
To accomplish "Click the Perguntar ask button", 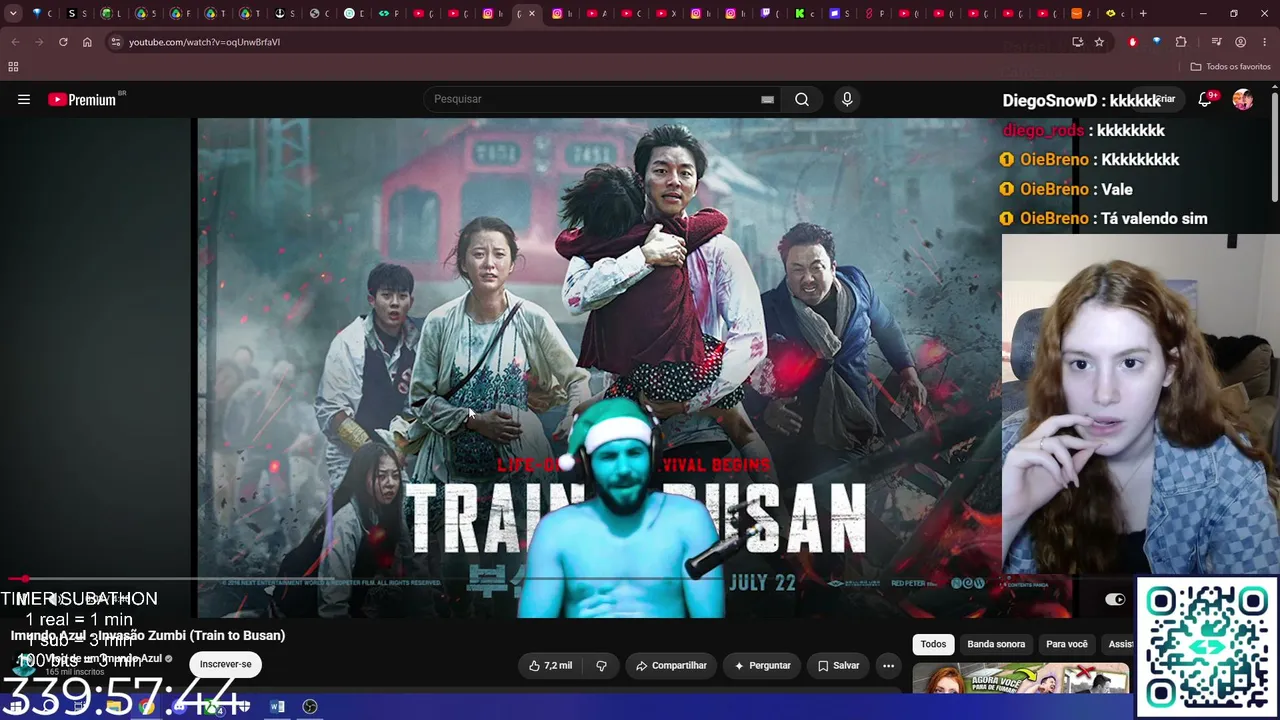I will [x=763, y=665].
